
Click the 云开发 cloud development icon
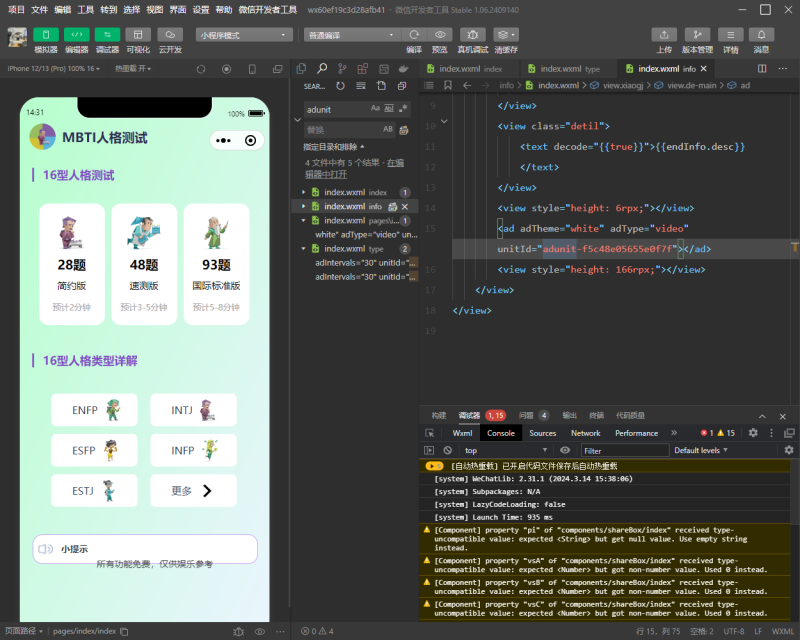pyautogui.click(x=170, y=35)
